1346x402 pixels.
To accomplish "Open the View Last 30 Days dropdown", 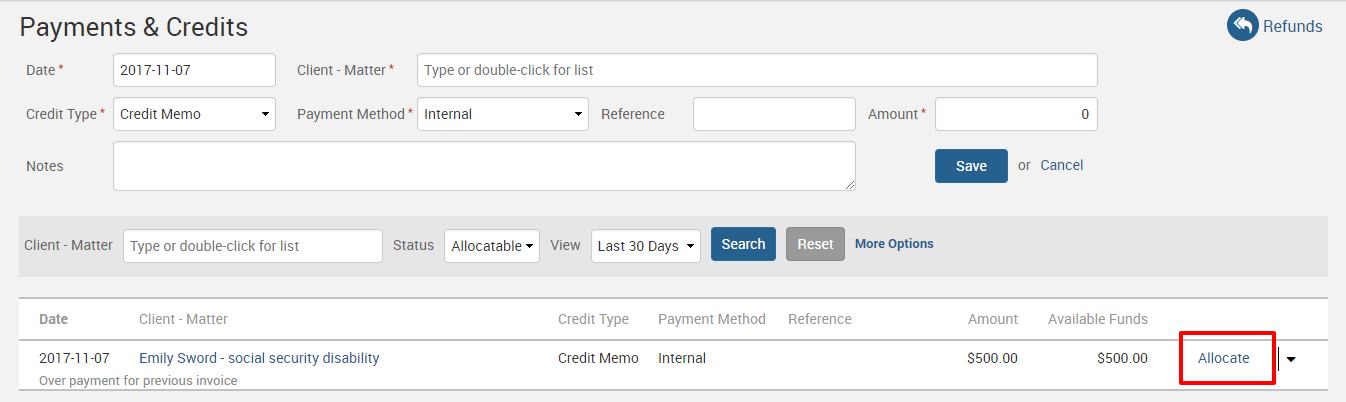I will click(x=645, y=245).
